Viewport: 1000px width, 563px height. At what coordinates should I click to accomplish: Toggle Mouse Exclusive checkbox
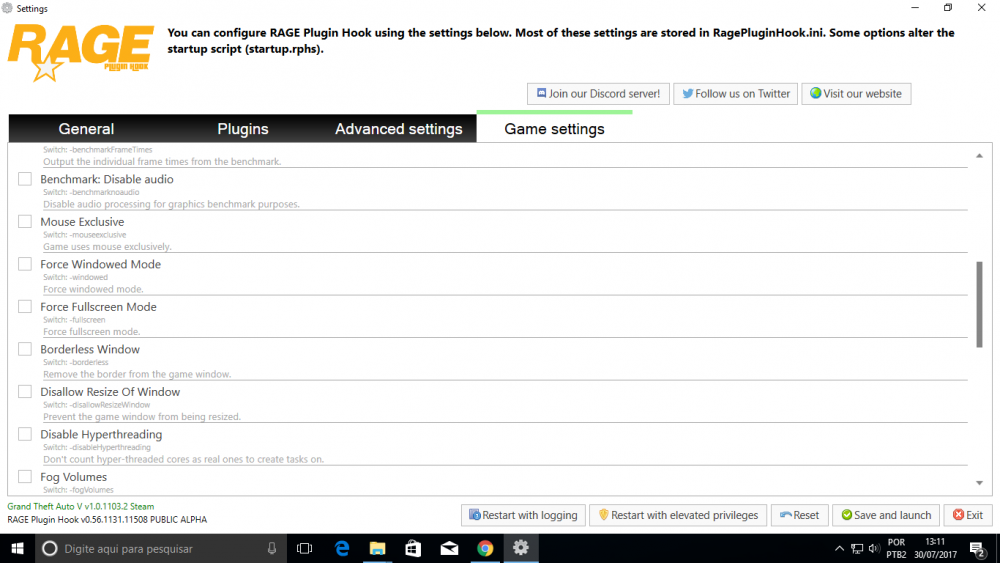point(25,222)
